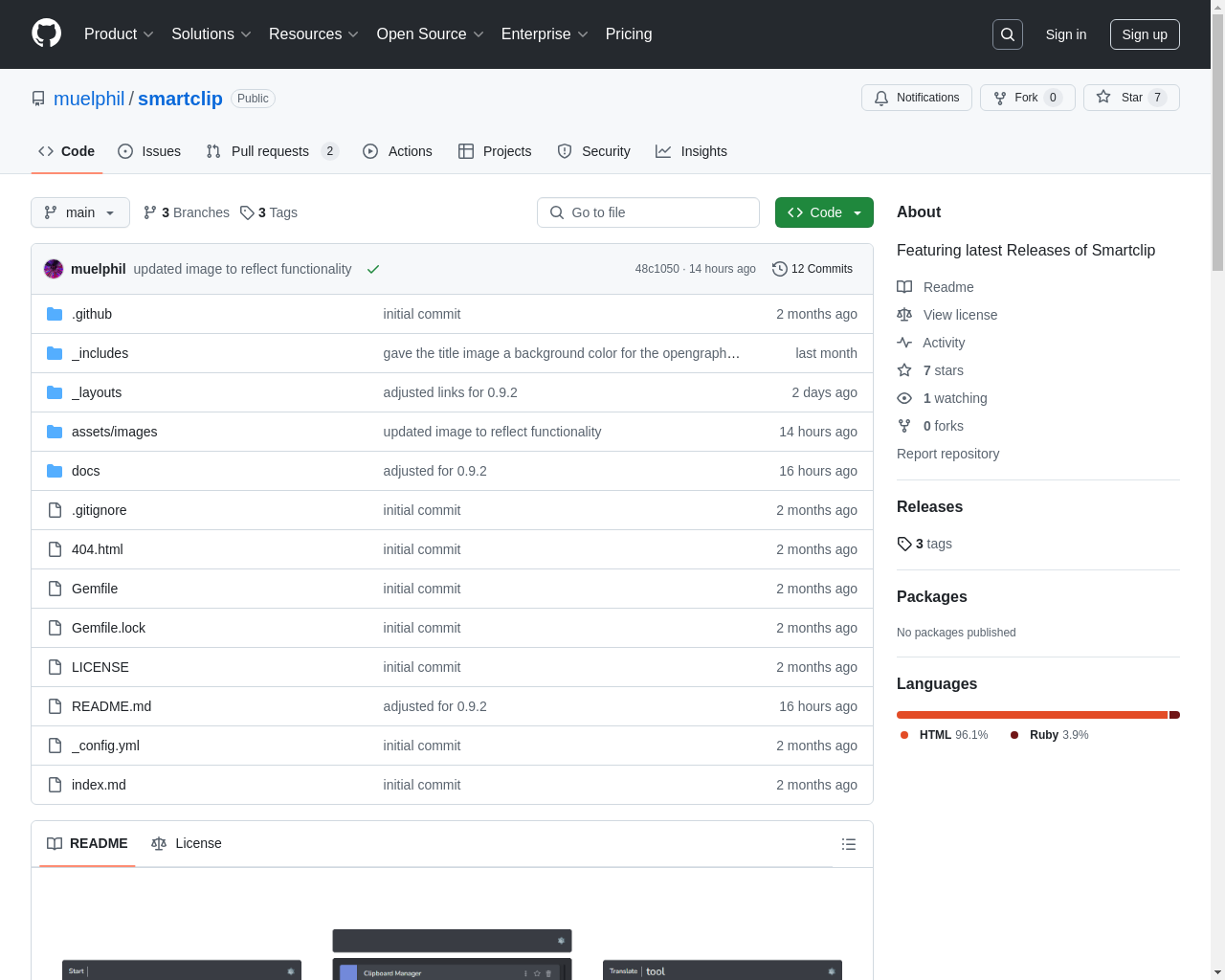Switch to the Security tab
Viewport: 1225px width, 980px height.
tap(593, 151)
